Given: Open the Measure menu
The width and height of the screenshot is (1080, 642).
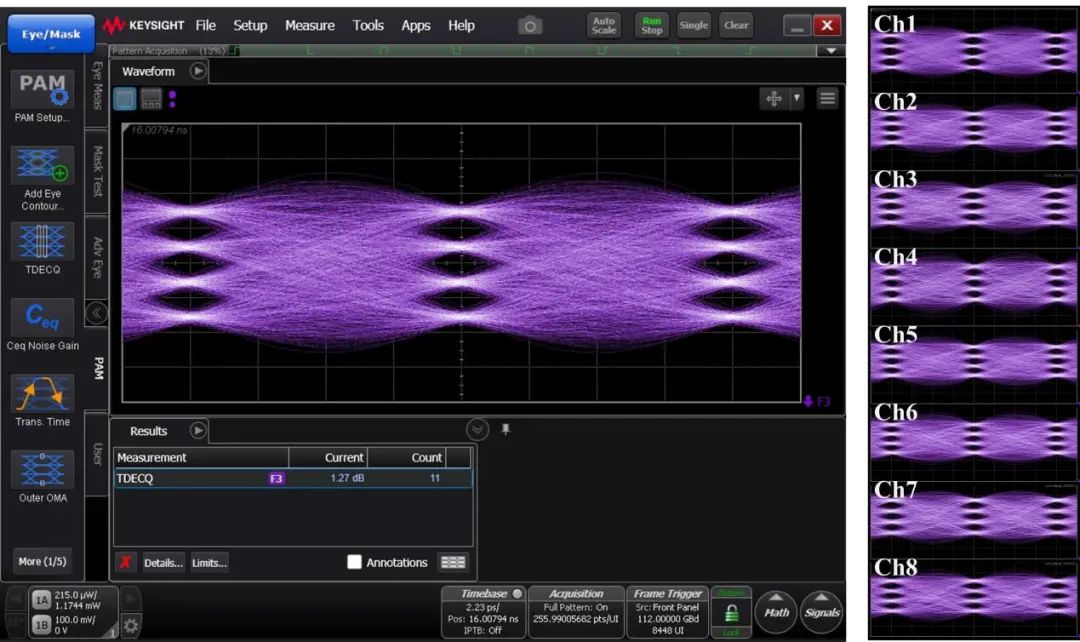Looking at the screenshot, I should click(x=309, y=26).
